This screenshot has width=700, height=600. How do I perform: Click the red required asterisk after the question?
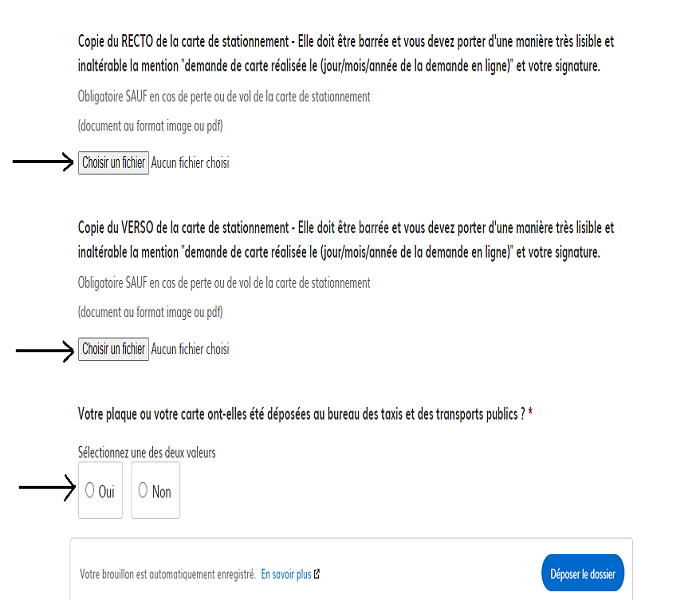(x=530, y=412)
